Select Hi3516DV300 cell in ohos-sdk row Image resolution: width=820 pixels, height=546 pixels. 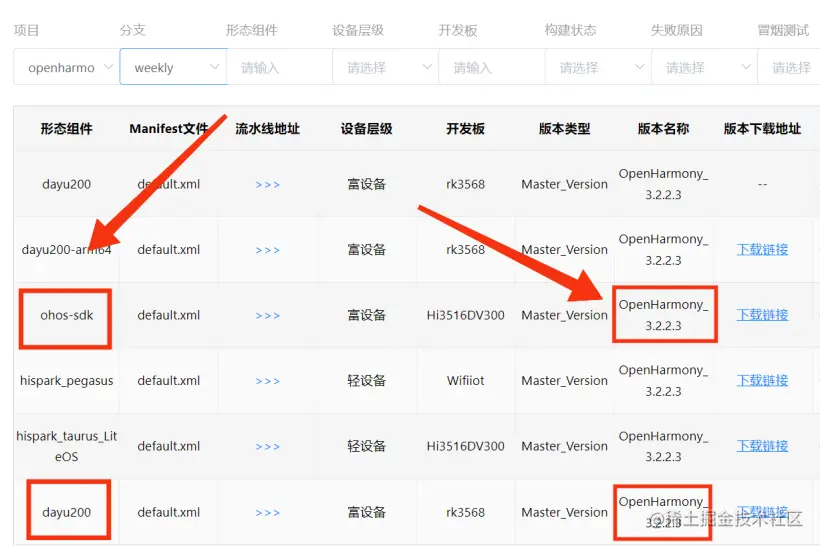[x=465, y=315]
